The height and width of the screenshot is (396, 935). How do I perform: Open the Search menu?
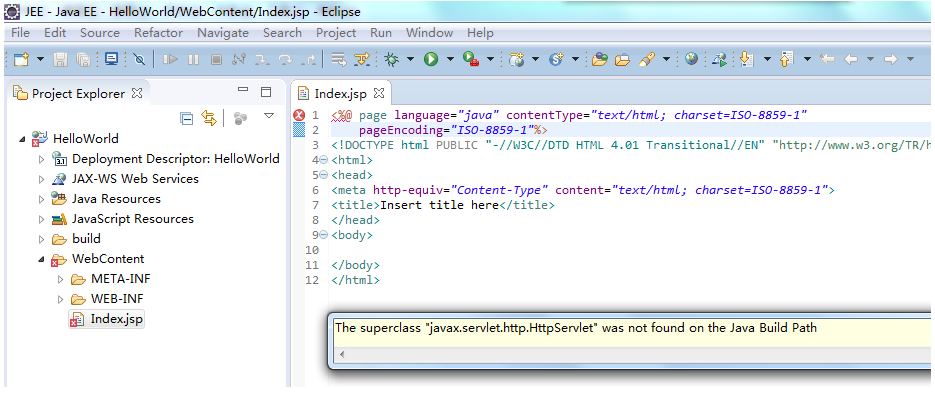tap(282, 33)
